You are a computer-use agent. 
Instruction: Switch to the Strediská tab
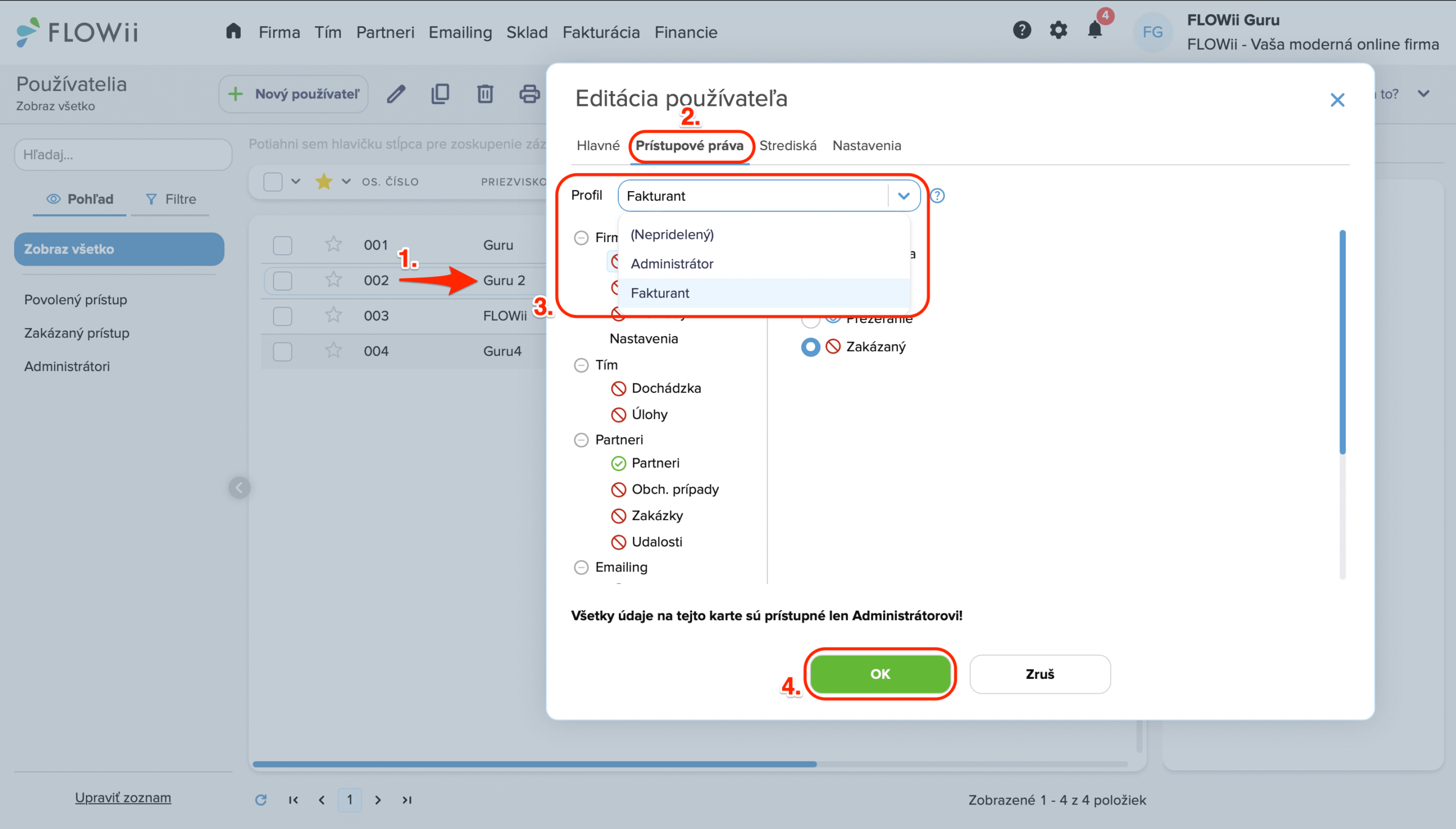(x=788, y=146)
